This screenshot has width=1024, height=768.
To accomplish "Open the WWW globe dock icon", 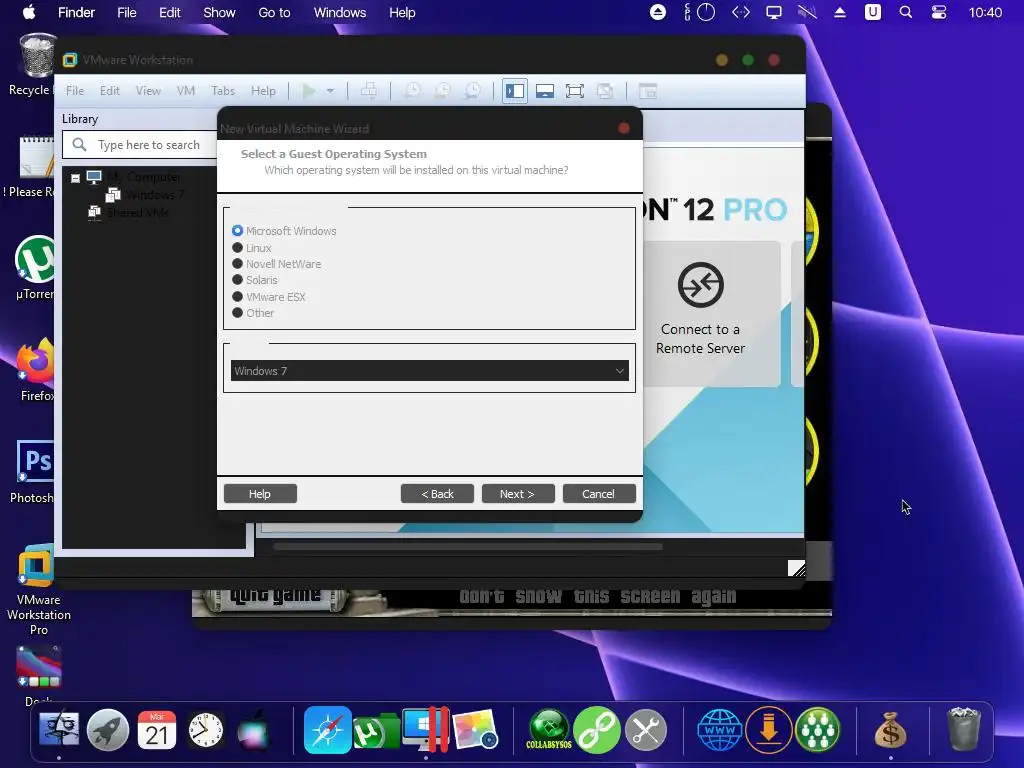I will coord(720,729).
